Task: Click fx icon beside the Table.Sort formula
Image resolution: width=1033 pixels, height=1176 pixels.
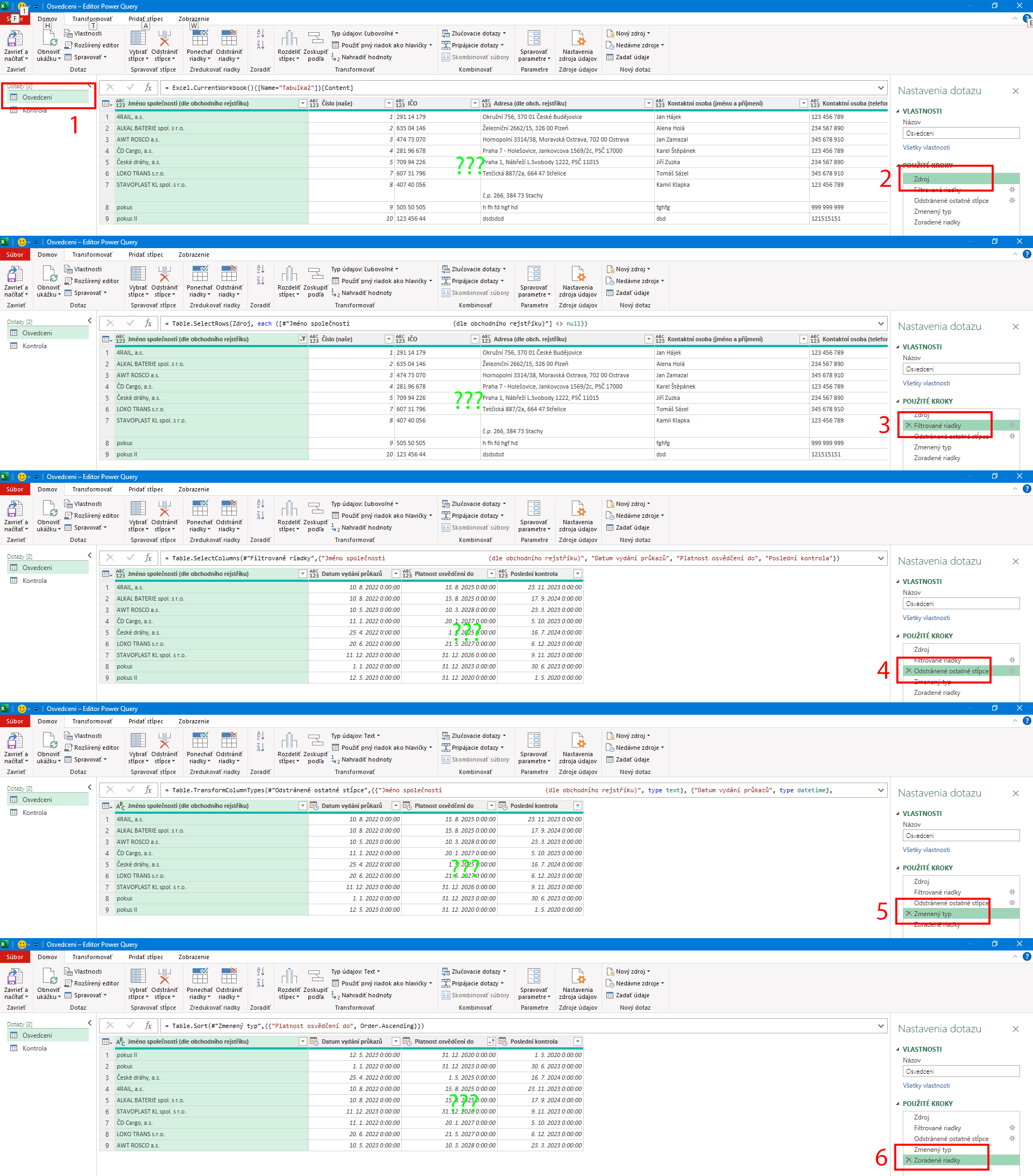Action: 148,1025
